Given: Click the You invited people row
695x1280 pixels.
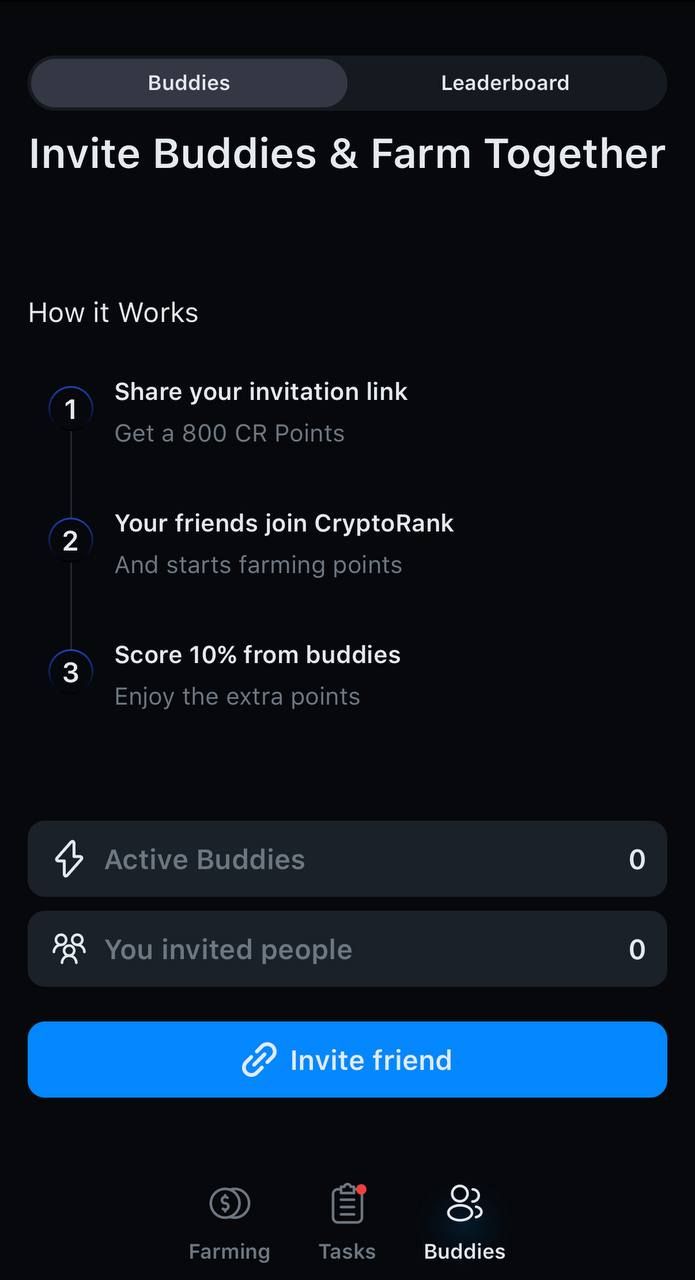Looking at the screenshot, I should click(347, 949).
